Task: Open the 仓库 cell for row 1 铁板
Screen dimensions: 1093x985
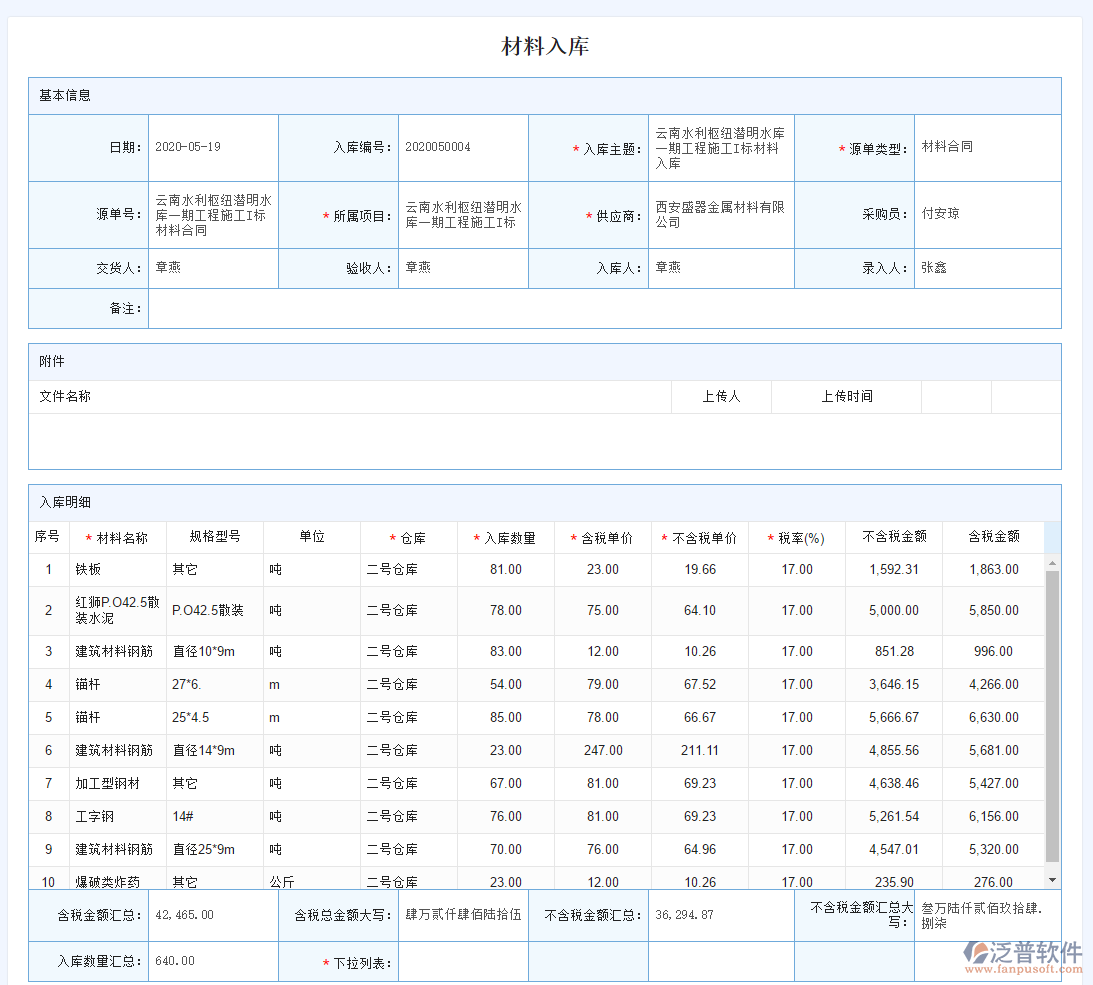Action: coord(408,570)
